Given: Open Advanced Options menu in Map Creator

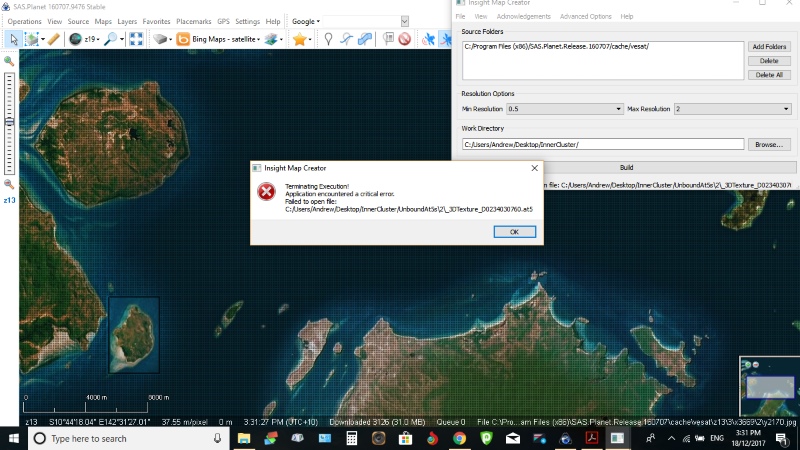Looking at the screenshot, I should [x=585, y=17].
